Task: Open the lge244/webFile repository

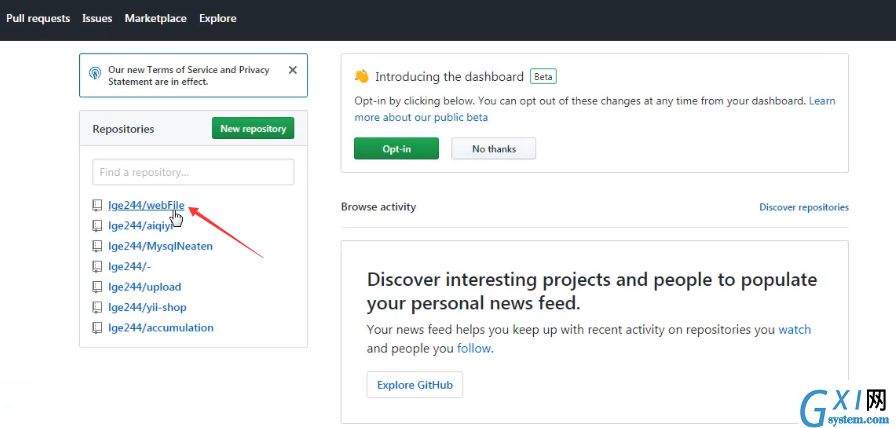Action: click(146, 205)
